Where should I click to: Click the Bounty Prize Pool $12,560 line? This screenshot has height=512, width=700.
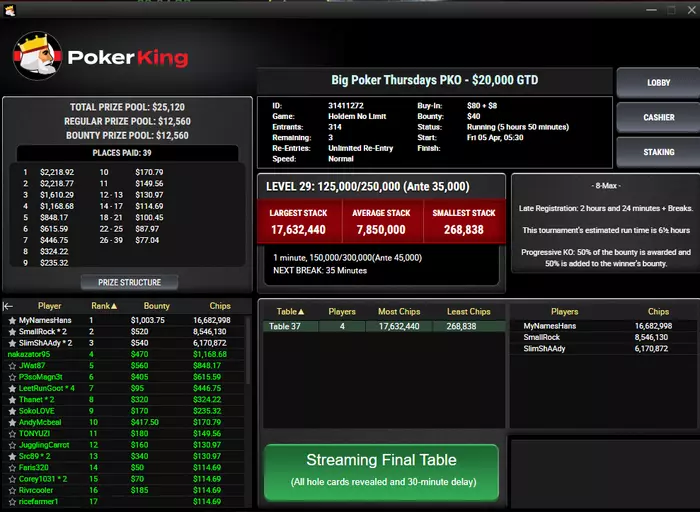click(x=127, y=135)
